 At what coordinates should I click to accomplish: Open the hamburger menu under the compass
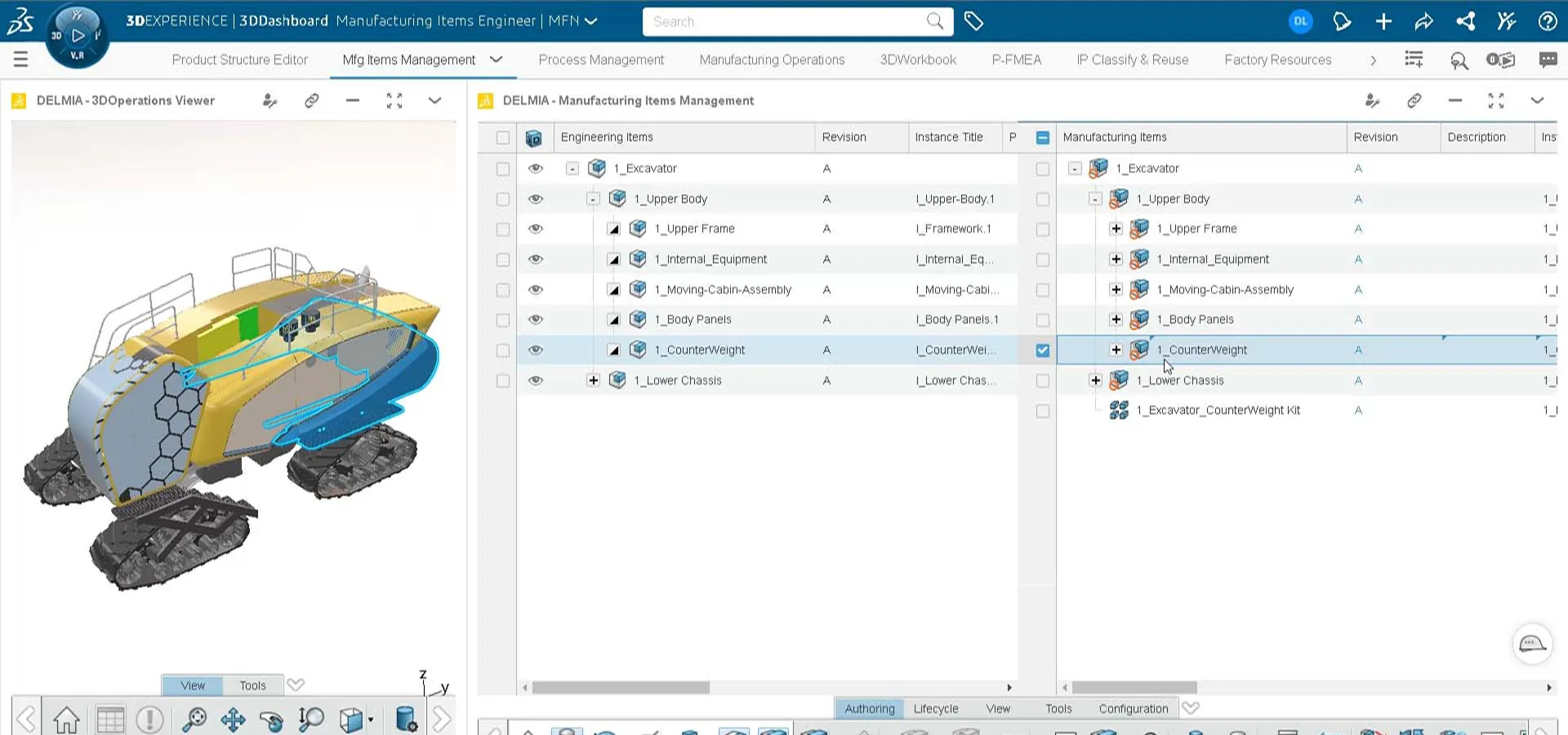point(21,59)
